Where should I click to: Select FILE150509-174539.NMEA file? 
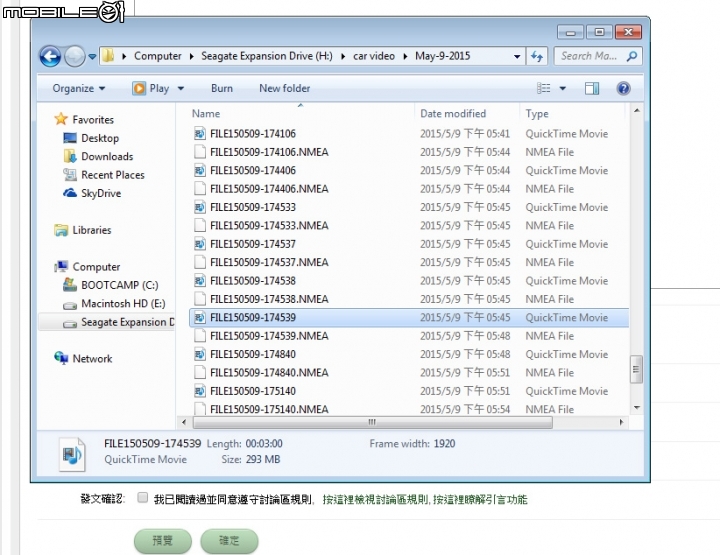(269, 336)
